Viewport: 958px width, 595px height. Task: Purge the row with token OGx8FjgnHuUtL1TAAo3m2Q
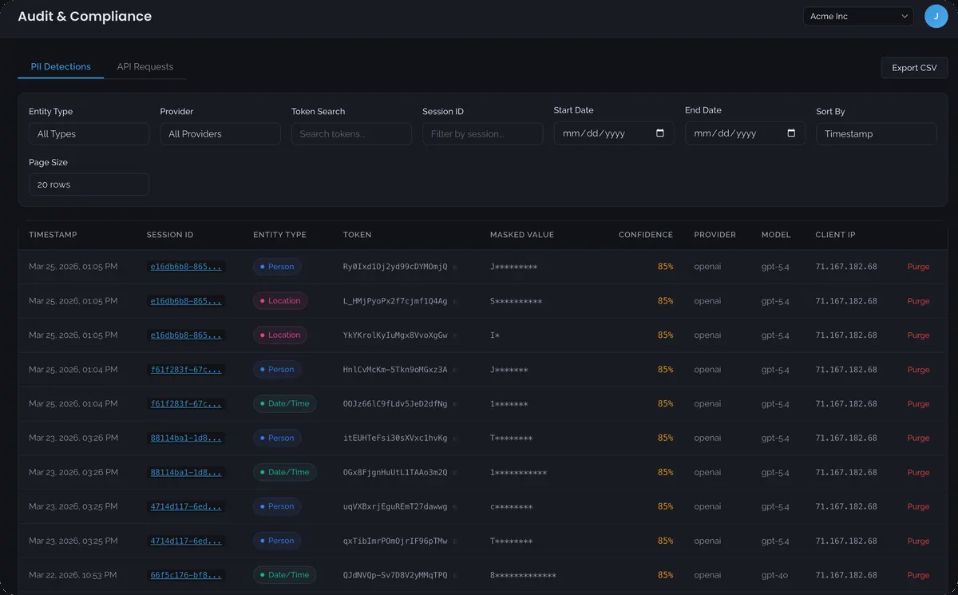(918, 472)
